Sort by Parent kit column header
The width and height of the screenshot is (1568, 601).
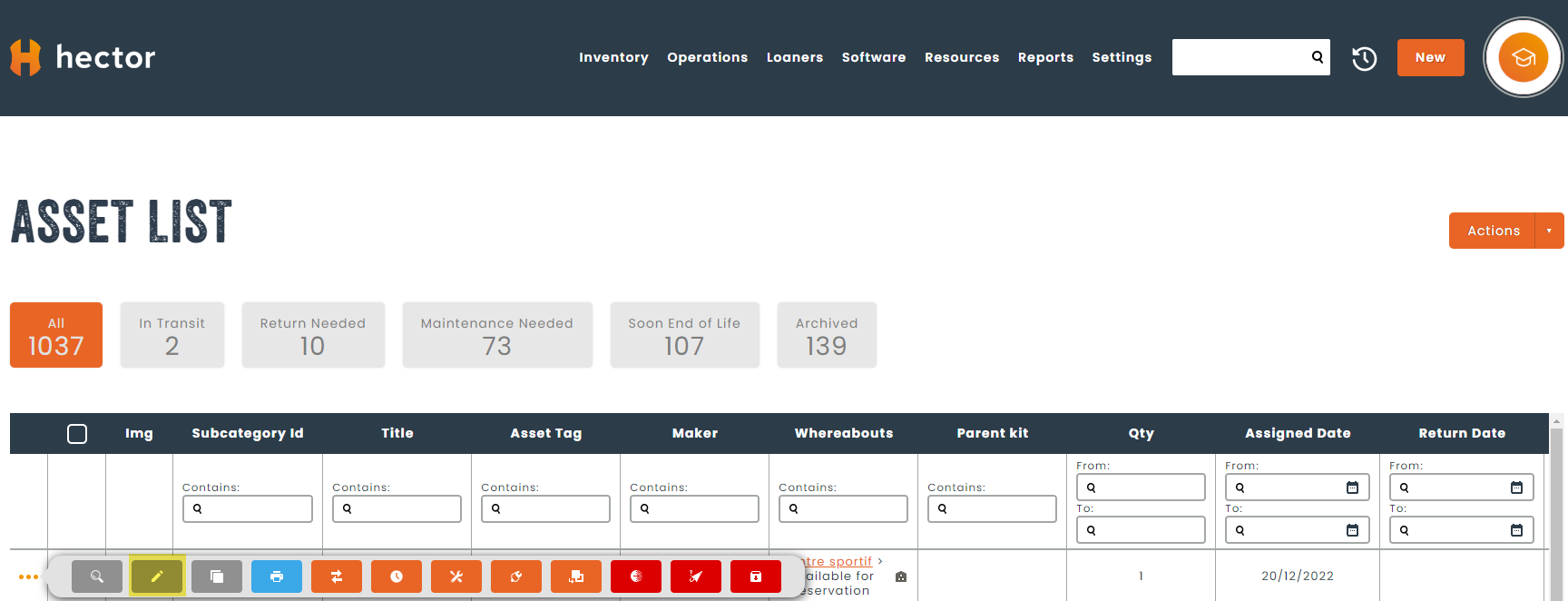993,433
